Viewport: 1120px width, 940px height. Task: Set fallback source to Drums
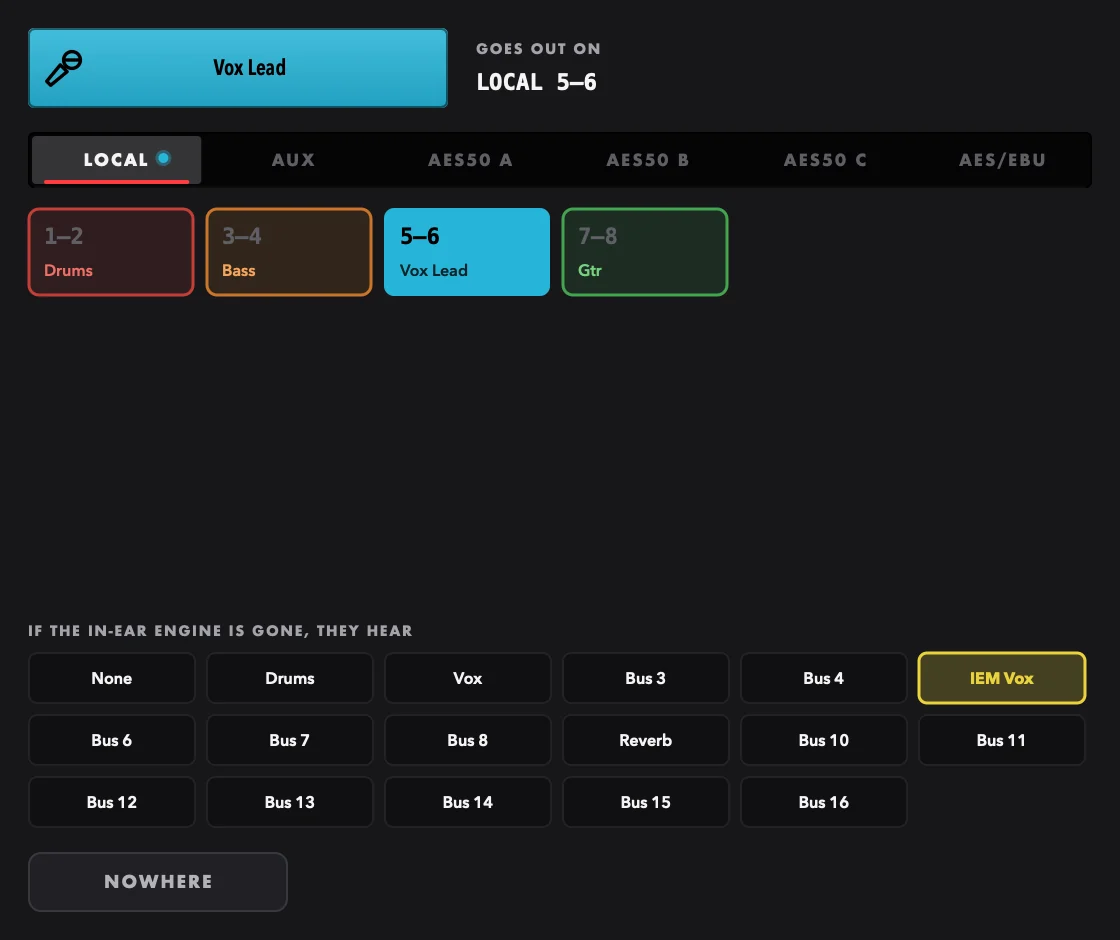(289, 678)
